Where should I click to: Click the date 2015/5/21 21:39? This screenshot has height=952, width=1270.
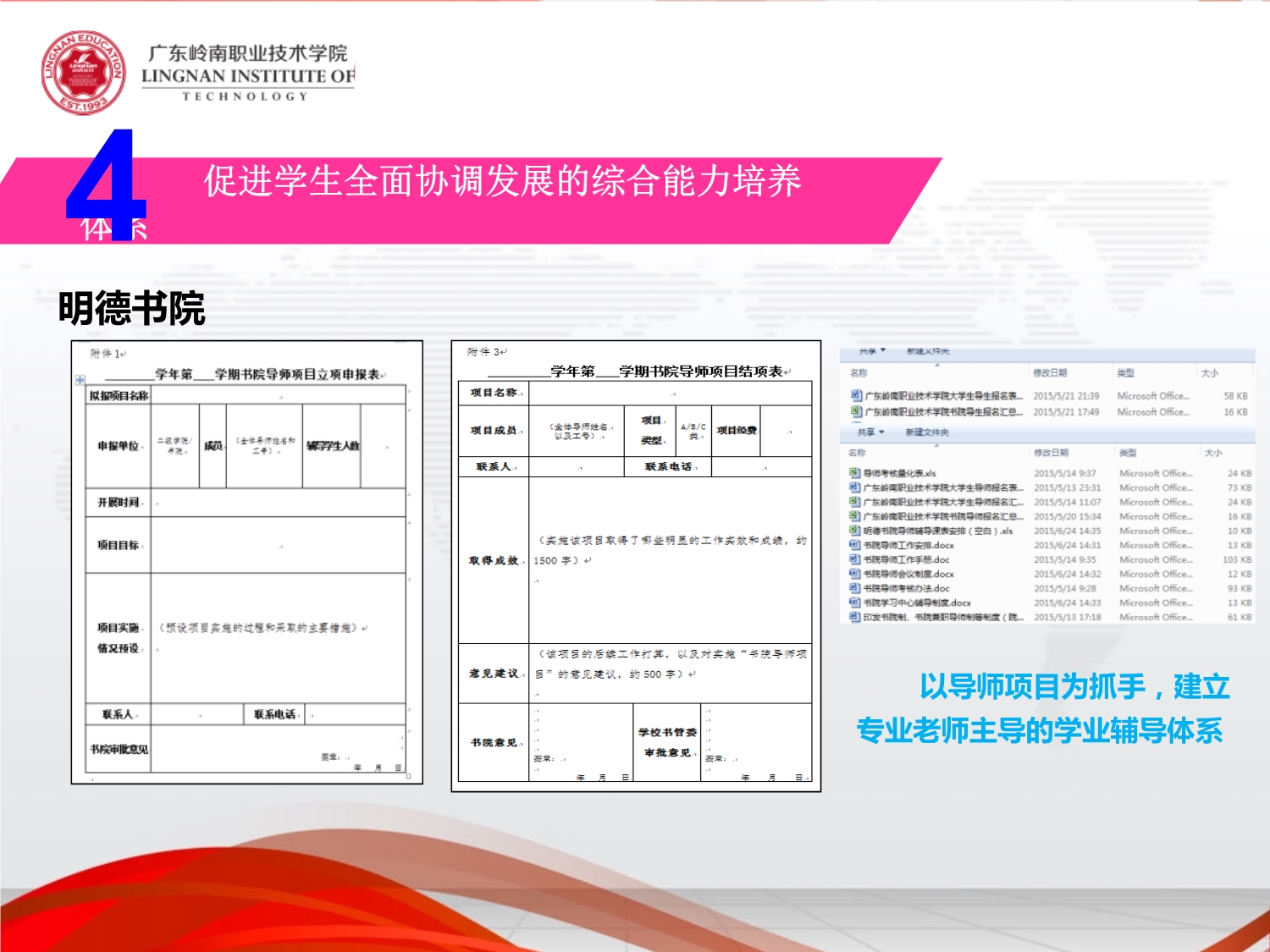pyautogui.click(x=1066, y=396)
